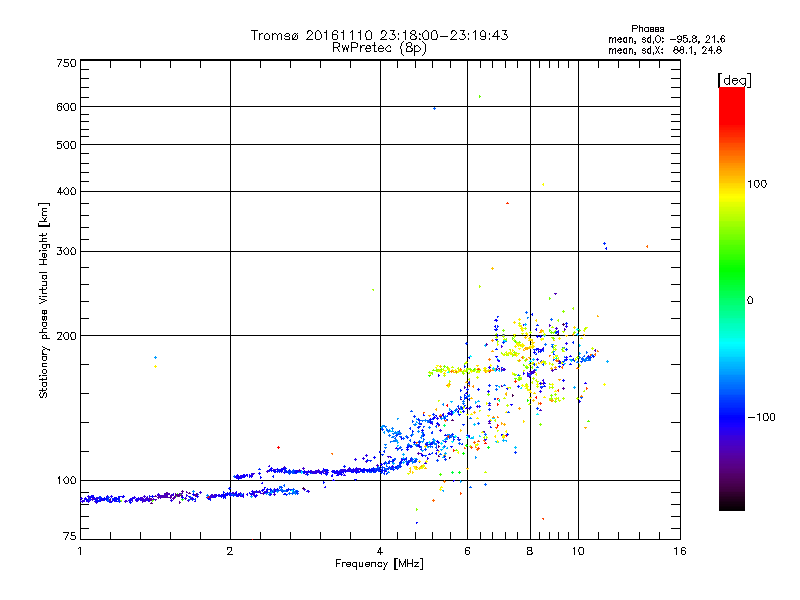Click the x-axis tick label '8'
Screen dimensions: 800x600
530,551
